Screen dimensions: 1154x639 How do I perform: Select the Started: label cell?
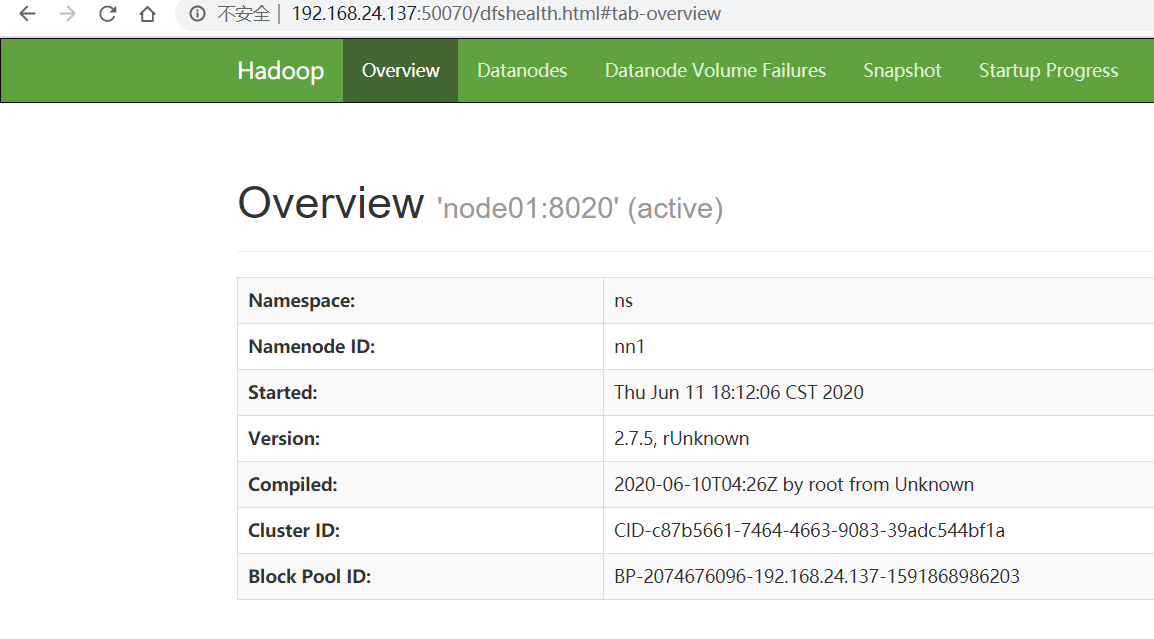420,392
